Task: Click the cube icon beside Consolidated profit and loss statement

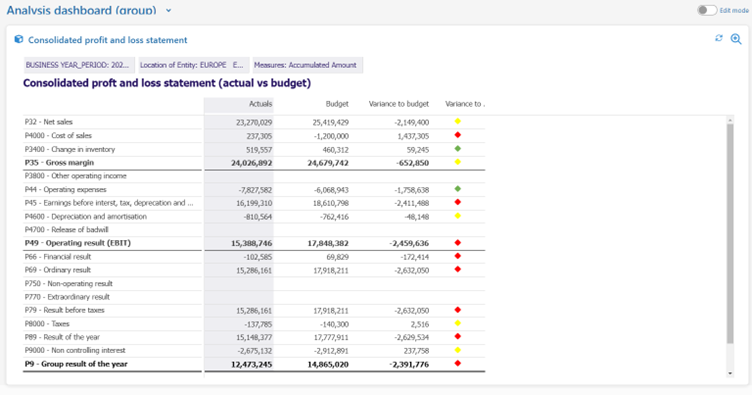Action: (x=19, y=39)
